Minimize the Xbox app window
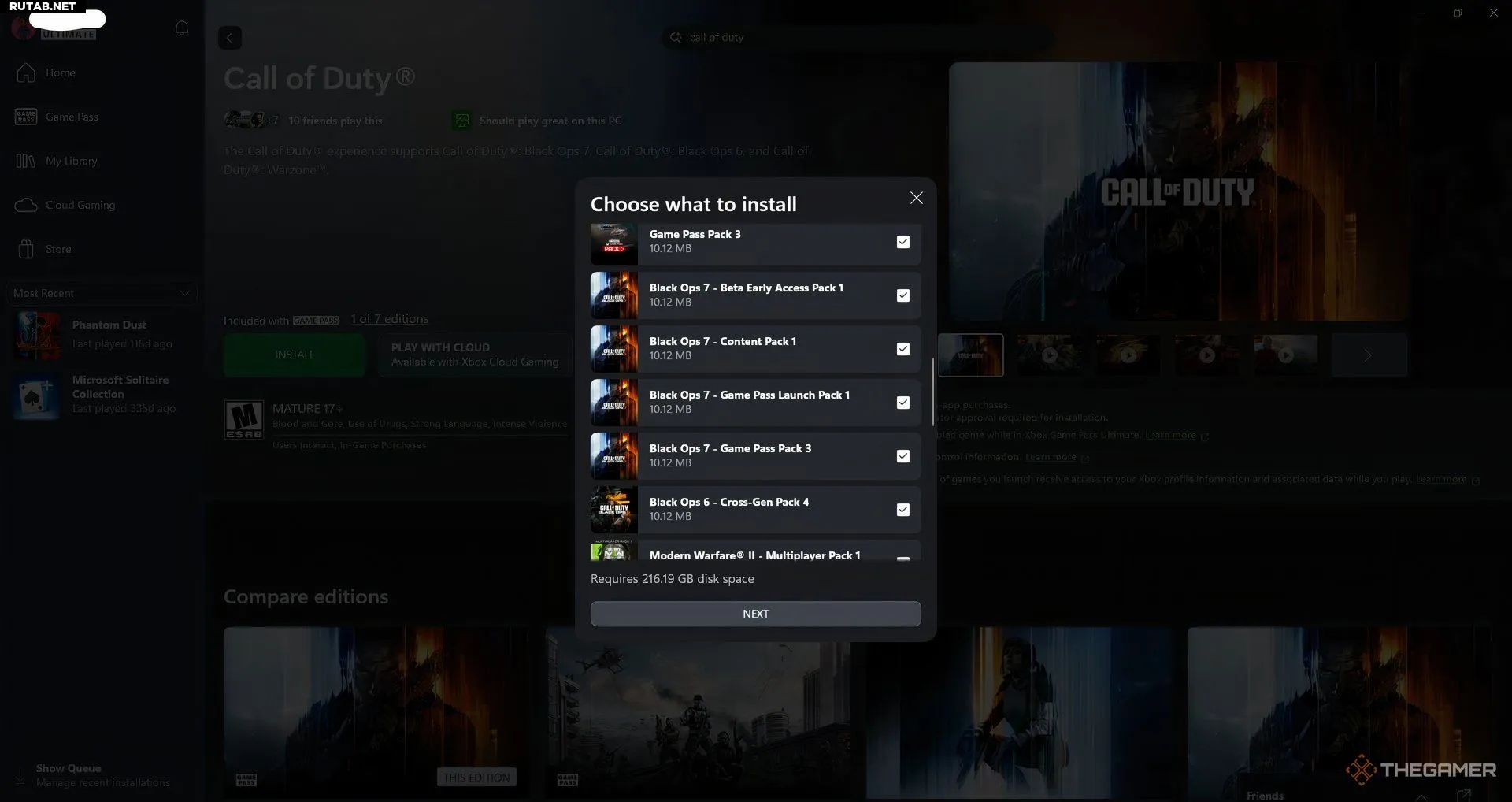The width and height of the screenshot is (1512, 802). click(1421, 13)
